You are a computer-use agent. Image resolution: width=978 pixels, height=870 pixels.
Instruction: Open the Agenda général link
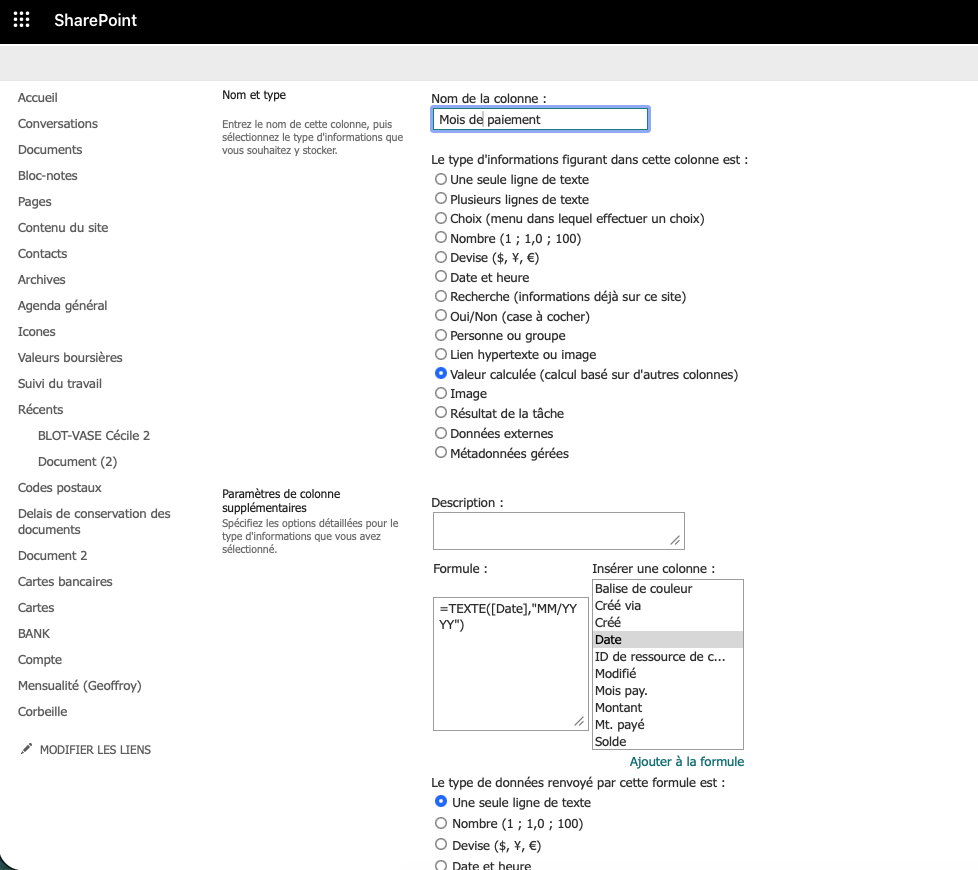point(62,306)
